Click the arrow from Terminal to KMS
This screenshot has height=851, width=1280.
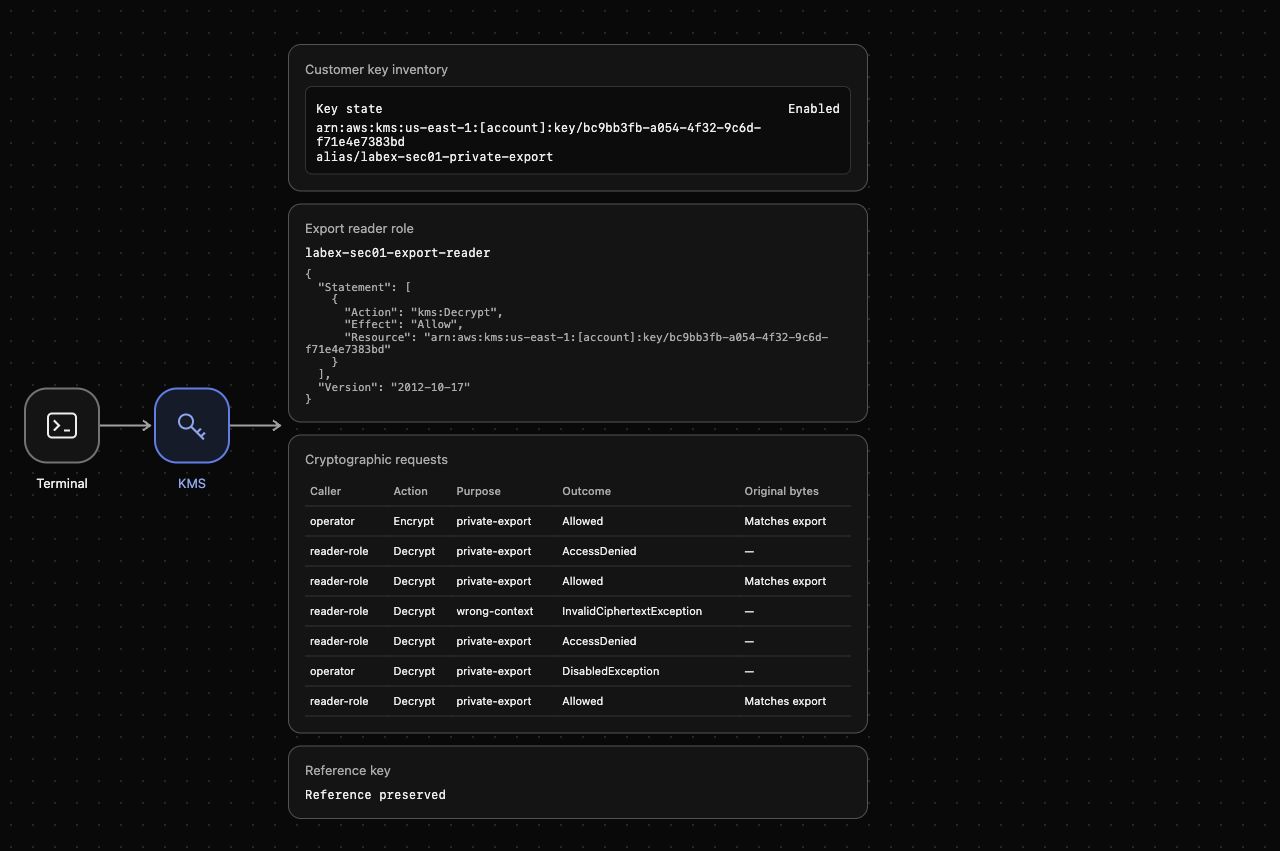click(127, 425)
